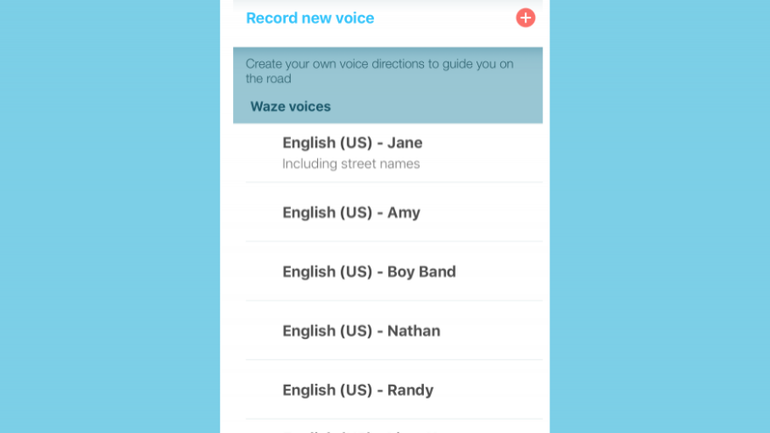Select the English (US) - Randy voice
Viewport: 770px width, 433px height.
coord(358,389)
